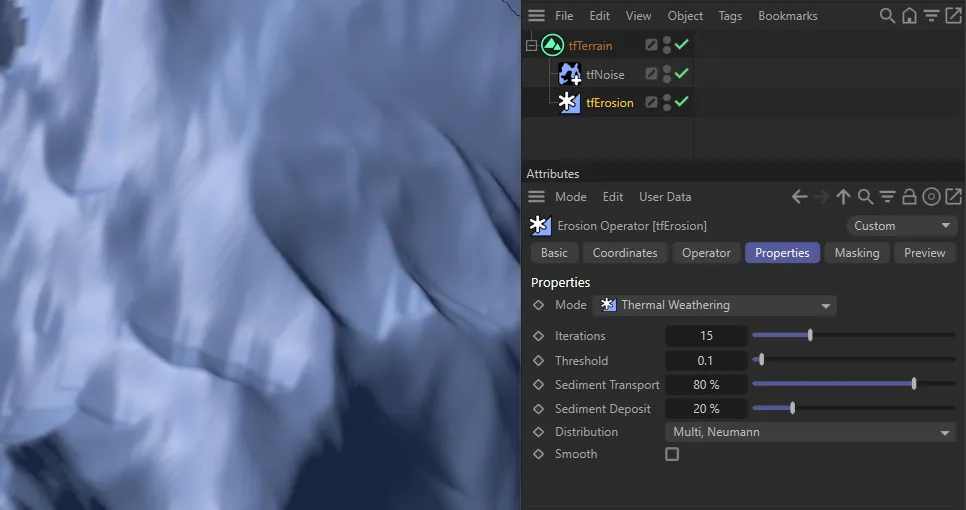Switch to the Operator tab
The height and width of the screenshot is (510, 966).
pyautogui.click(x=706, y=253)
